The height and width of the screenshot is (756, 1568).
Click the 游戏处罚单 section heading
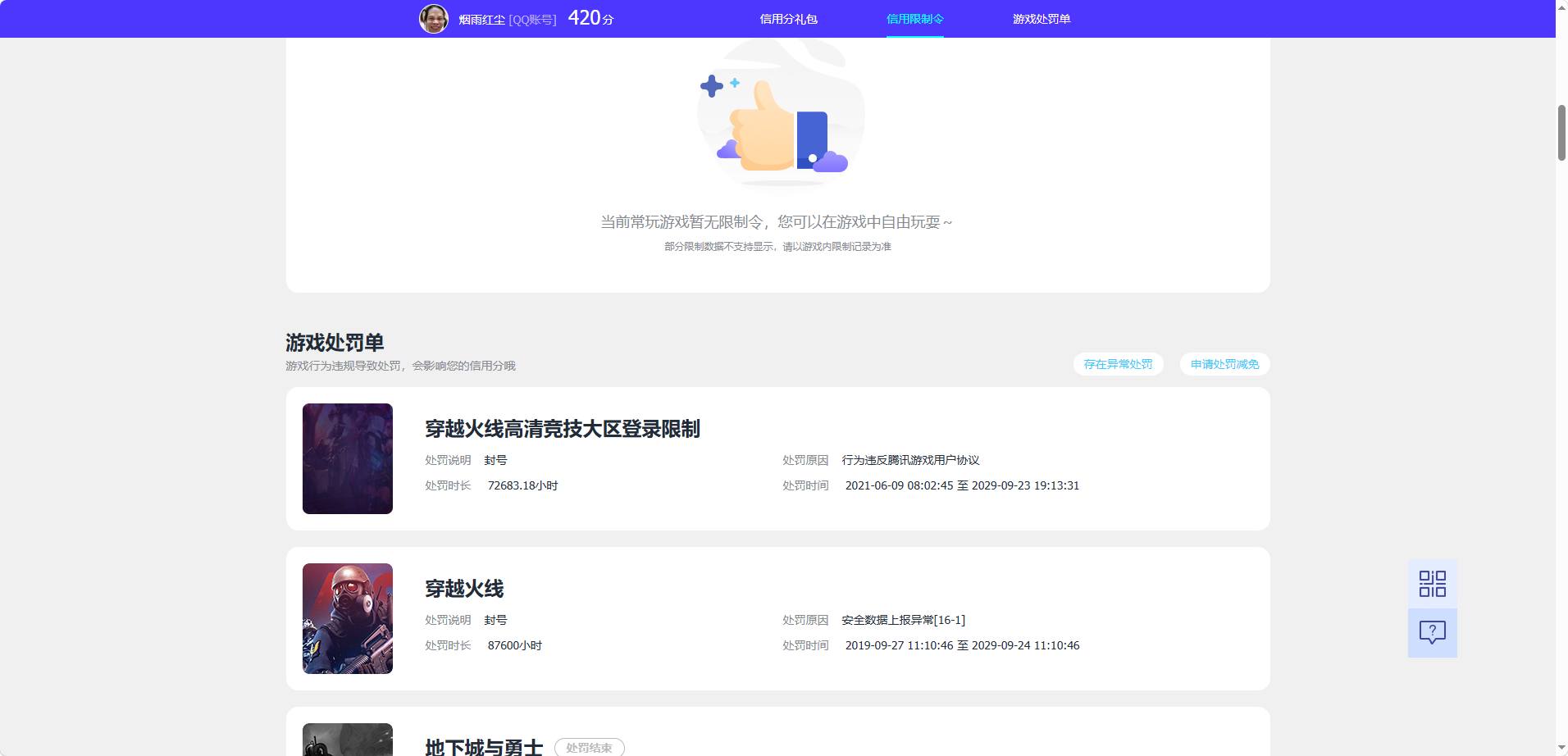pos(335,342)
